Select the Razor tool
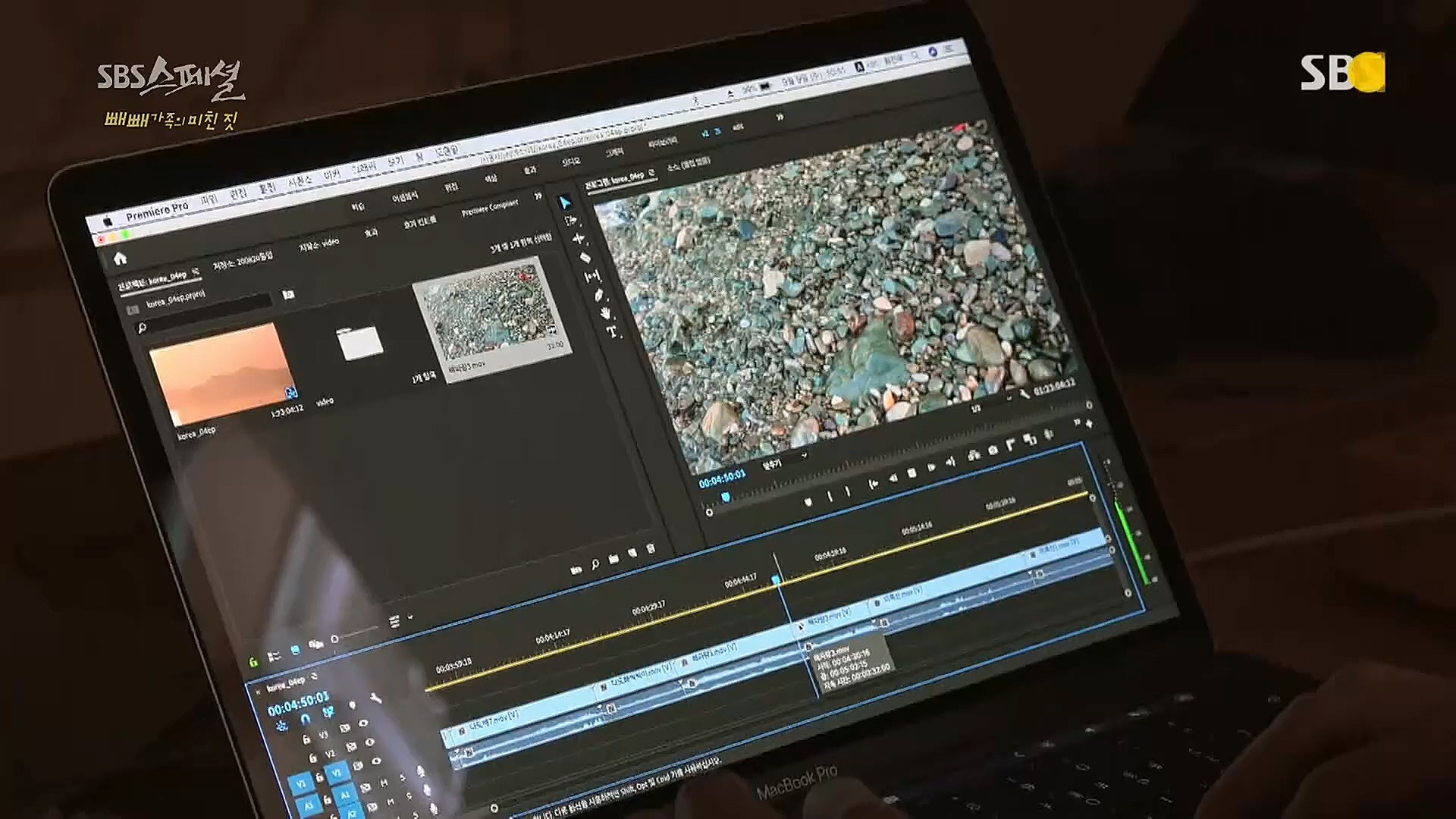The height and width of the screenshot is (819, 1456). [x=585, y=258]
